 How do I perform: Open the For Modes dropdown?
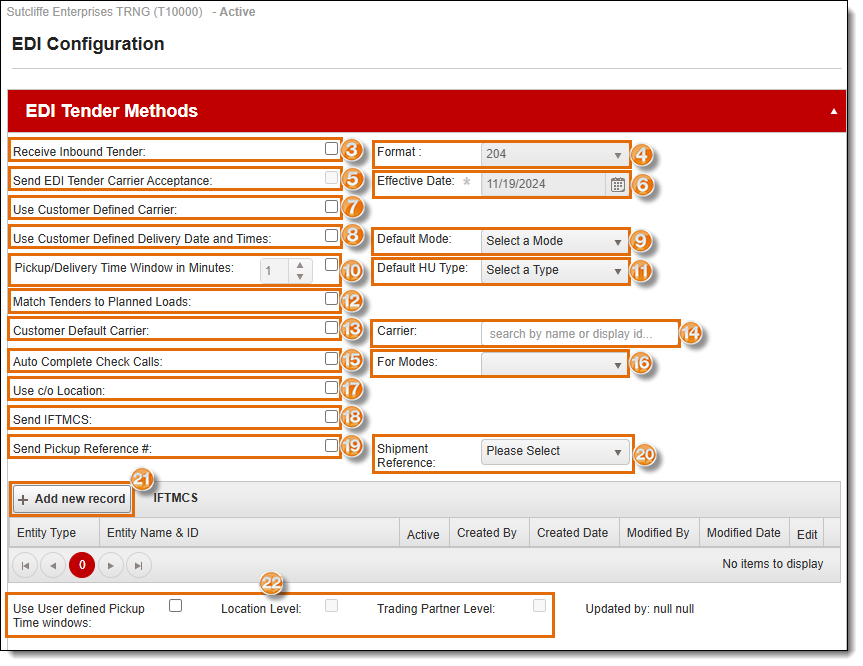[555, 364]
